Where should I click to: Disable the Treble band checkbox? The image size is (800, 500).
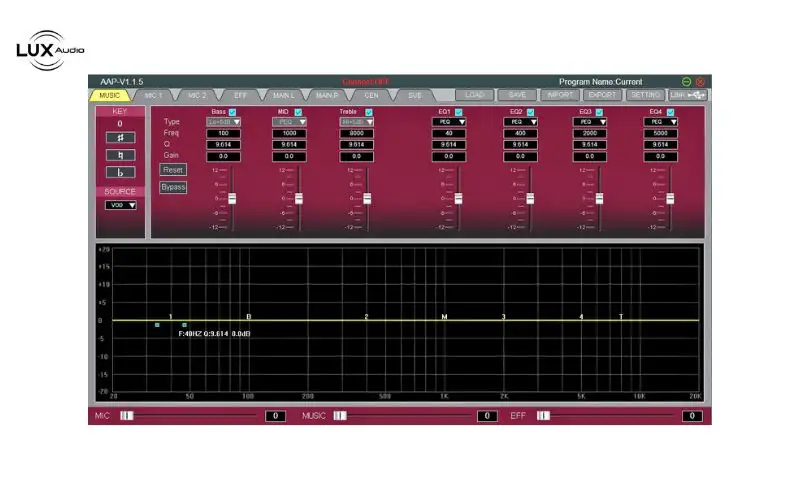click(367, 112)
